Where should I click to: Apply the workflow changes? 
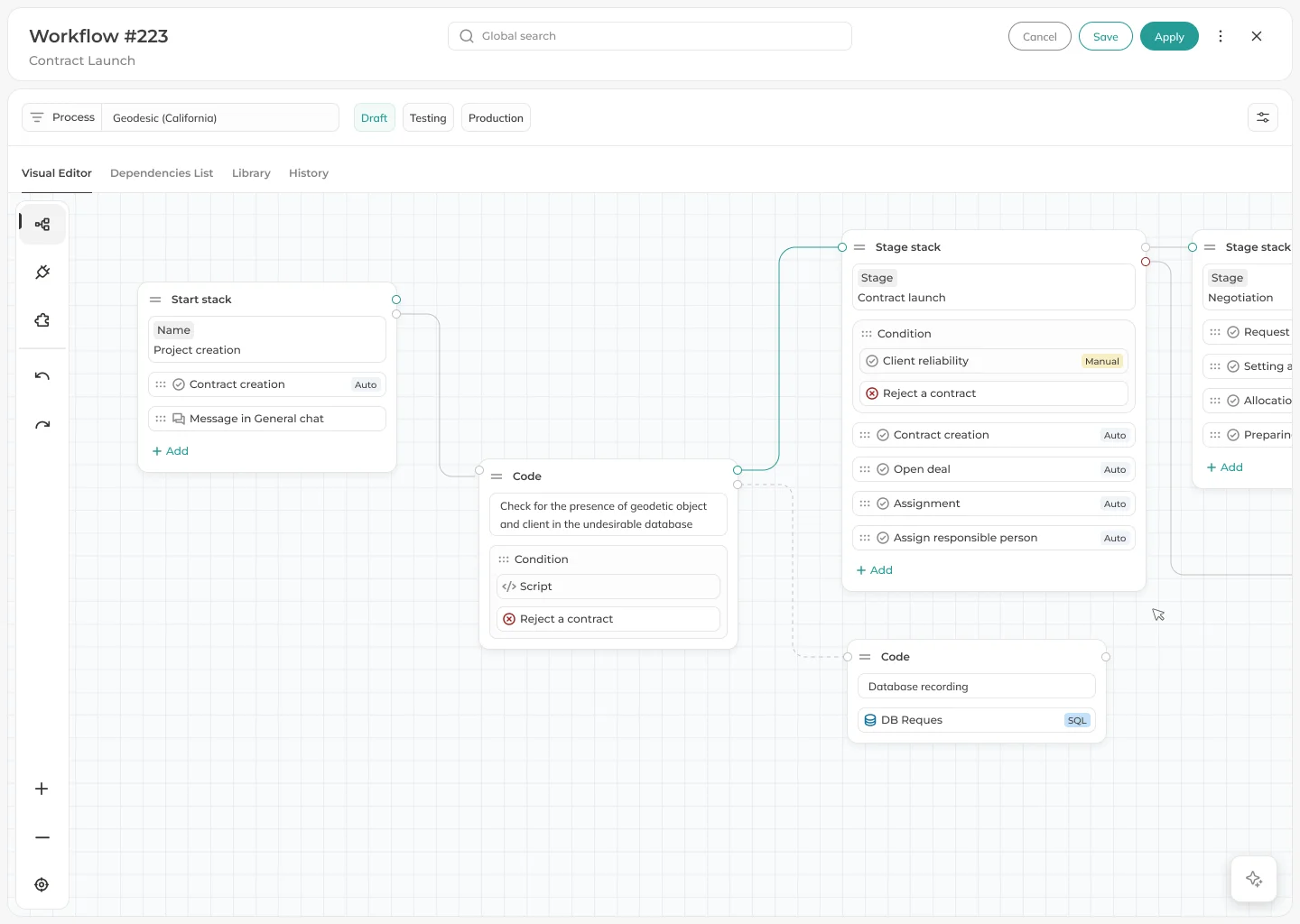[x=1169, y=36]
